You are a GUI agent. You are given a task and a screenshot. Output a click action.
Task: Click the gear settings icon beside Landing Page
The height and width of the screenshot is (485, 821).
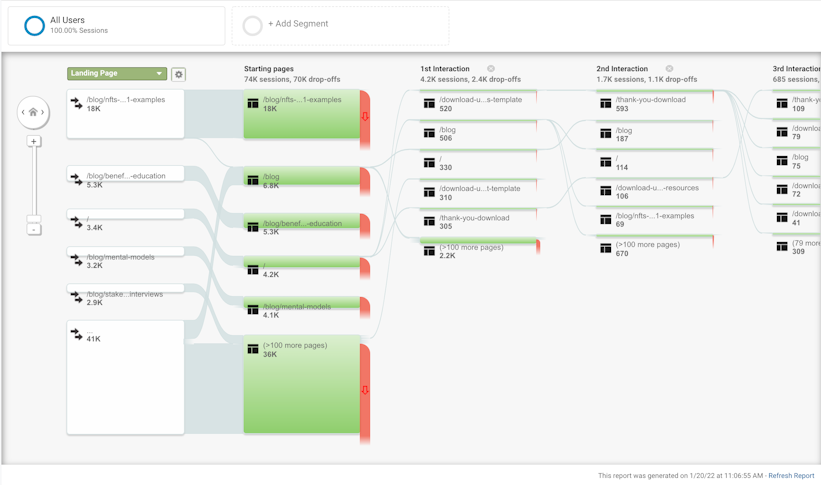[179, 74]
